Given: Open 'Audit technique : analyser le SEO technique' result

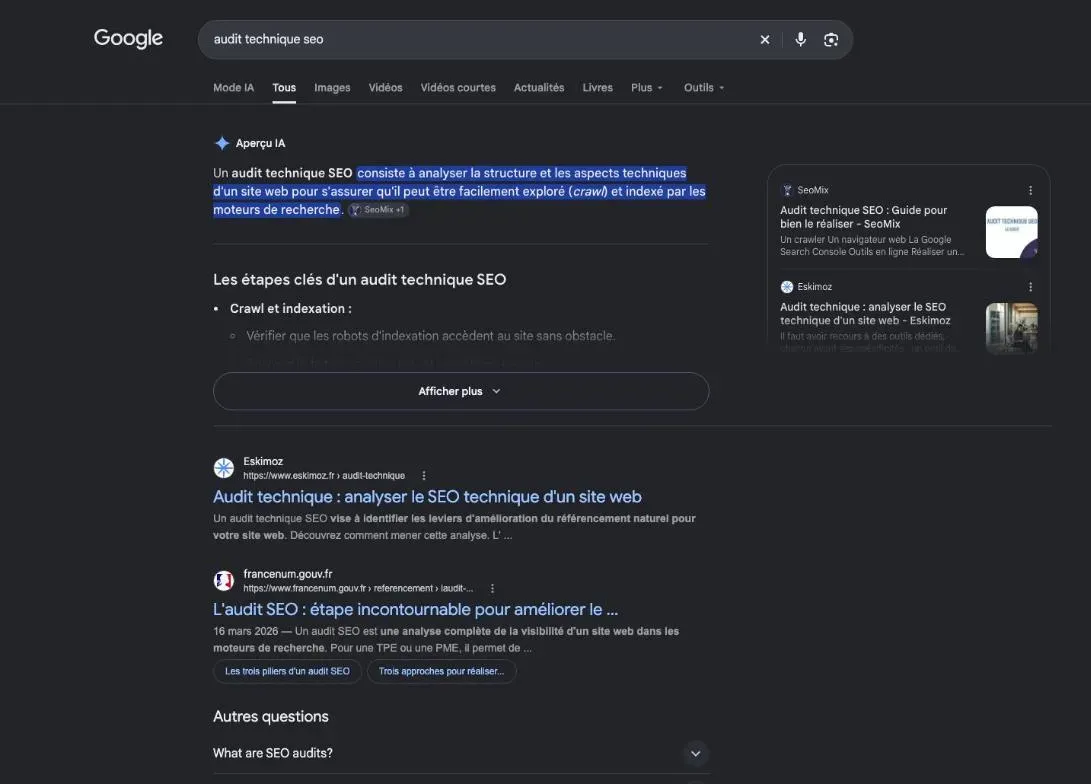Looking at the screenshot, I should tap(427, 497).
